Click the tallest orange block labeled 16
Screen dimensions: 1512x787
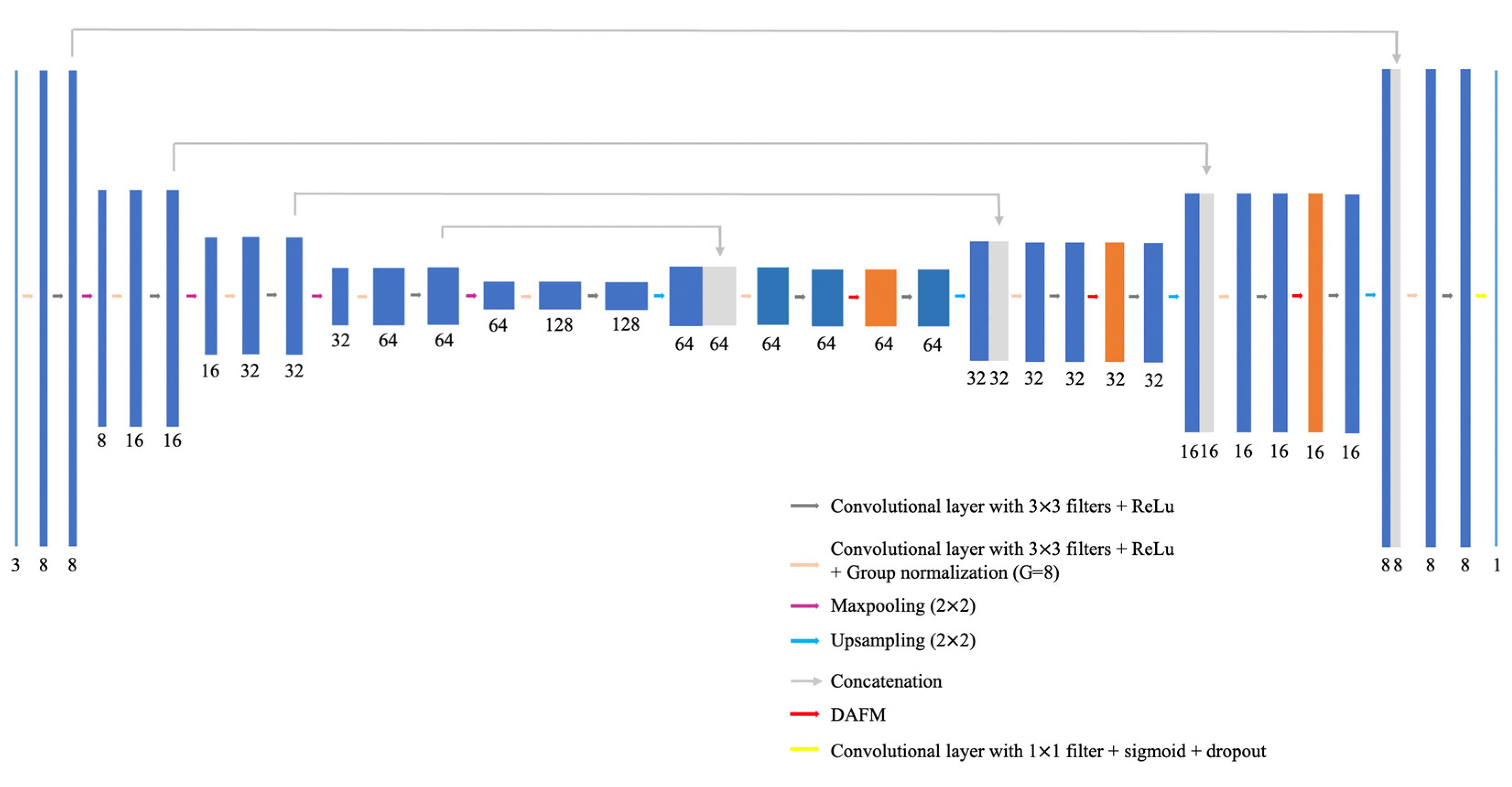point(1315,313)
